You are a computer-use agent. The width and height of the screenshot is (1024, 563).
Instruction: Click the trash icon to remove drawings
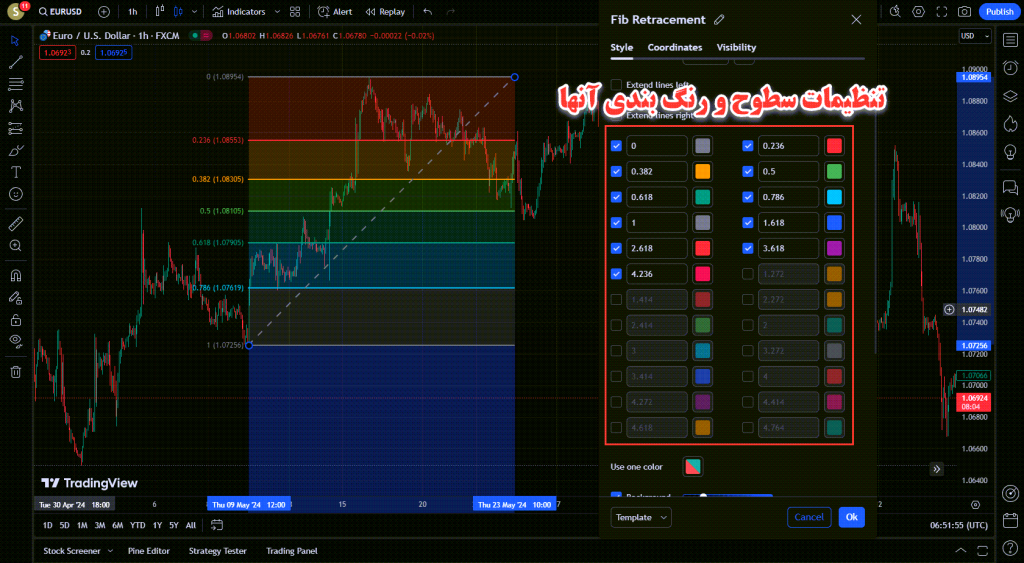pyautogui.click(x=15, y=371)
